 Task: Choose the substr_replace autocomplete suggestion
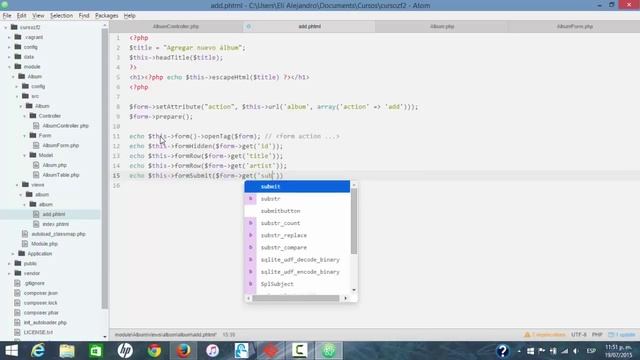(x=297, y=236)
